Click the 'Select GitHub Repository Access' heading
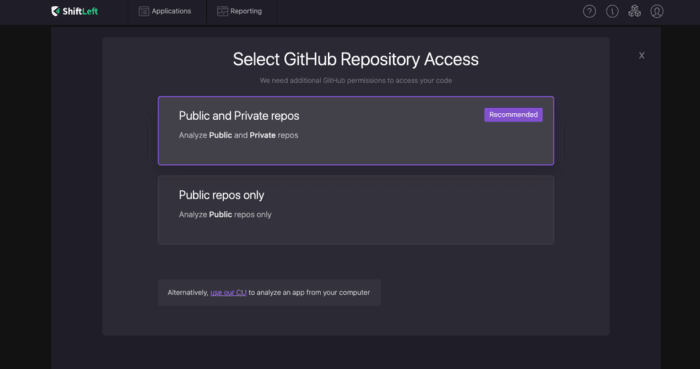This screenshot has height=369, width=700. pyautogui.click(x=356, y=59)
